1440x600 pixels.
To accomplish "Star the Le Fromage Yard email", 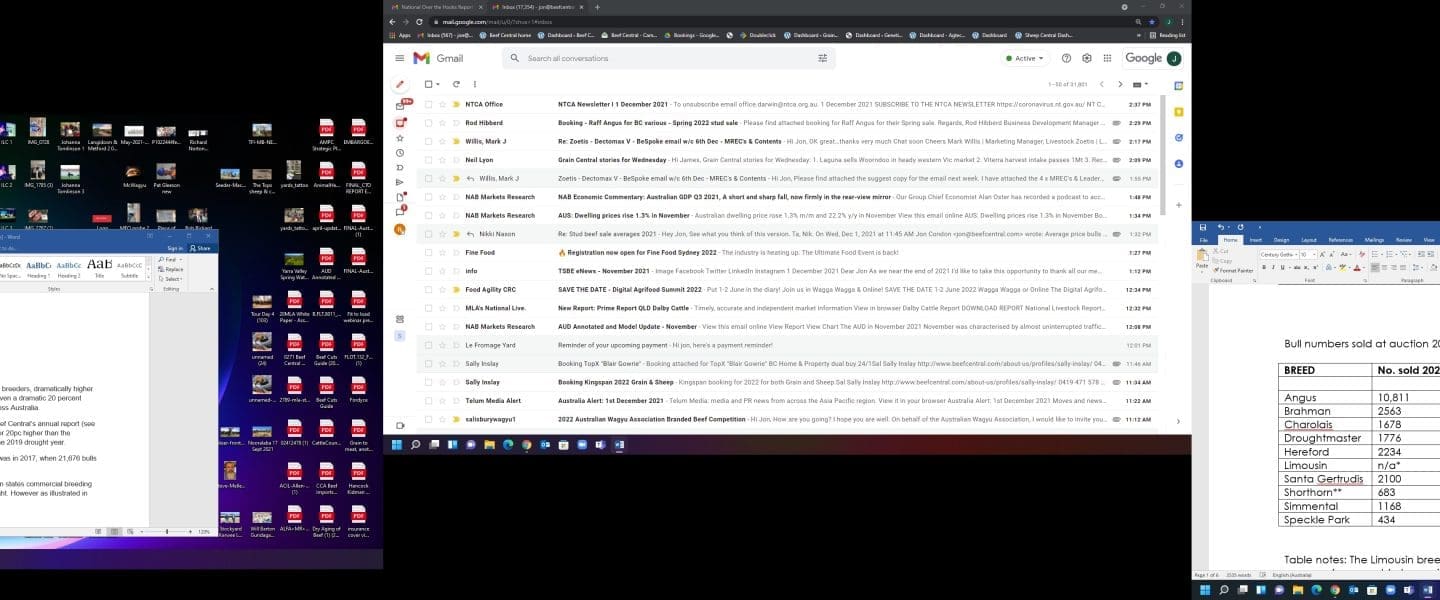I will (x=443, y=345).
